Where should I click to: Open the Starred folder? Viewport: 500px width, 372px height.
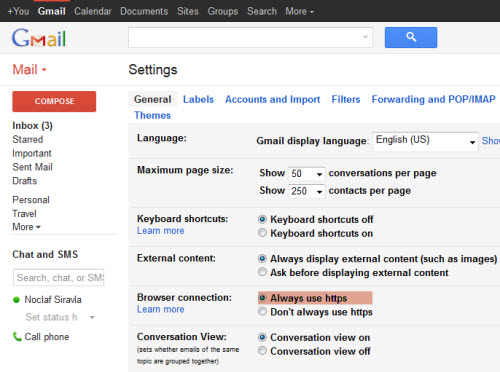[x=28, y=139]
